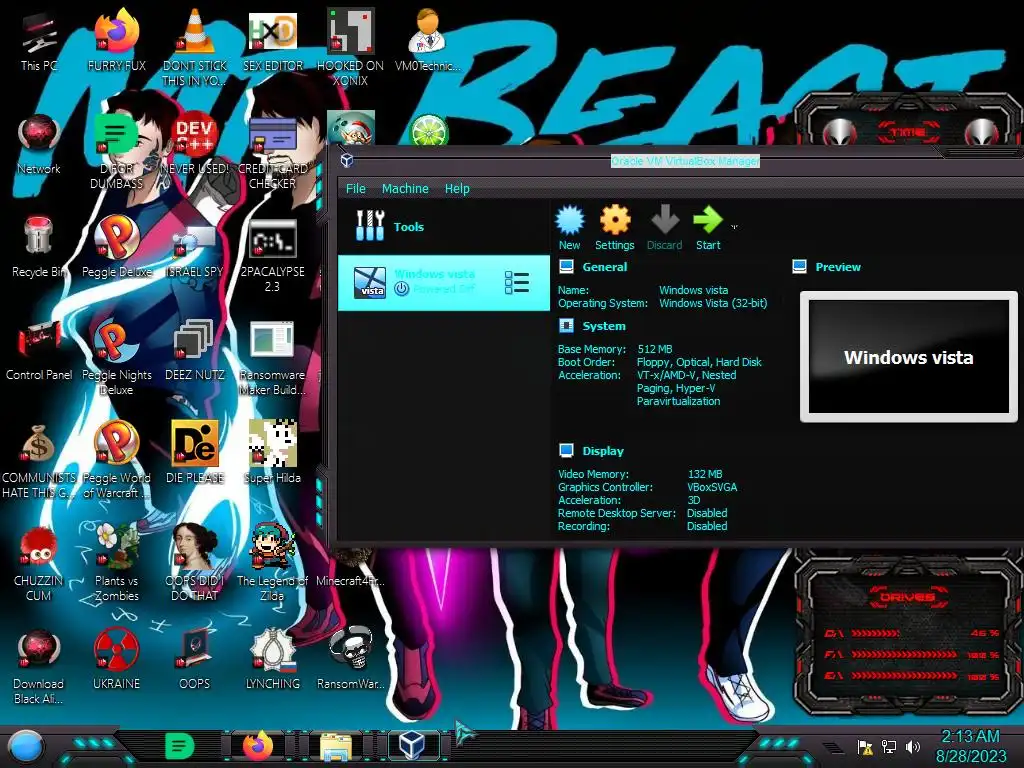The width and height of the screenshot is (1024, 768).
Task: Click the General section header
Action: [x=604, y=267]
